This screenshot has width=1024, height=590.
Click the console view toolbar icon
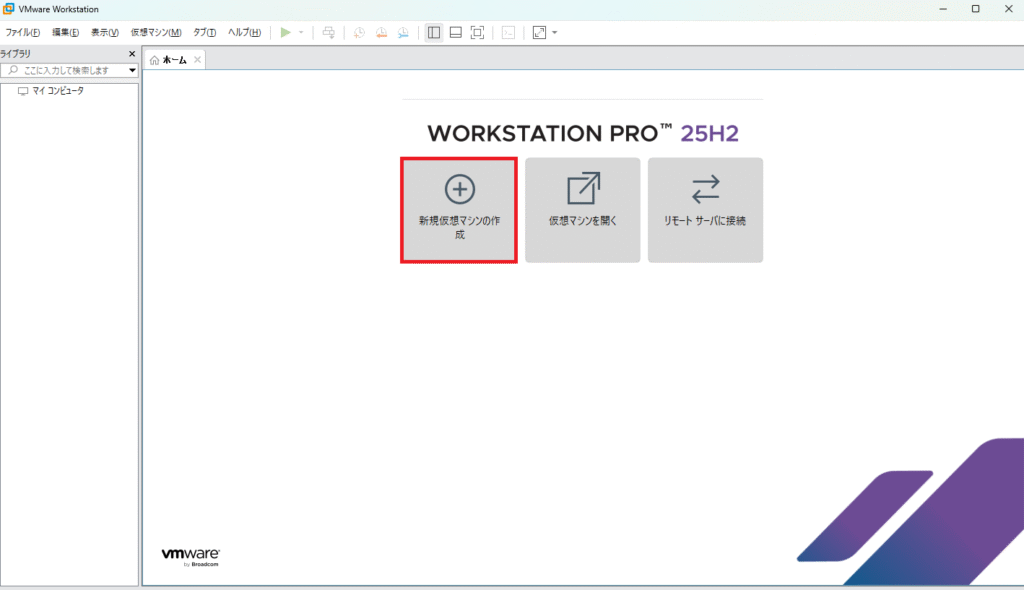[508, 32]
